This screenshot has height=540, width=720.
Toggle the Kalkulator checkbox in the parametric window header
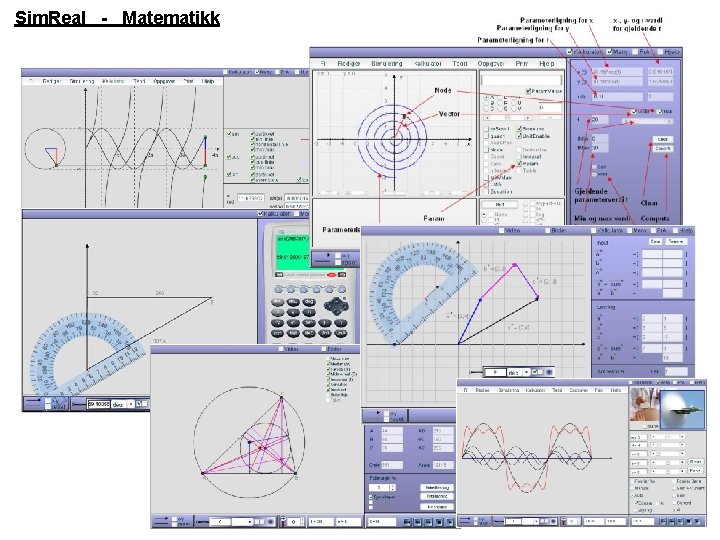[570, 52]
